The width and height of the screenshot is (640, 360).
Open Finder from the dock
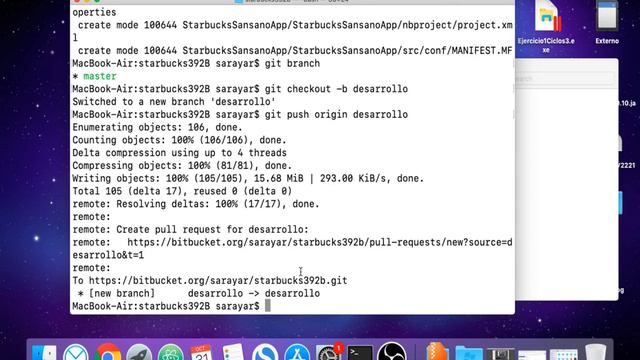pos(44,352)
